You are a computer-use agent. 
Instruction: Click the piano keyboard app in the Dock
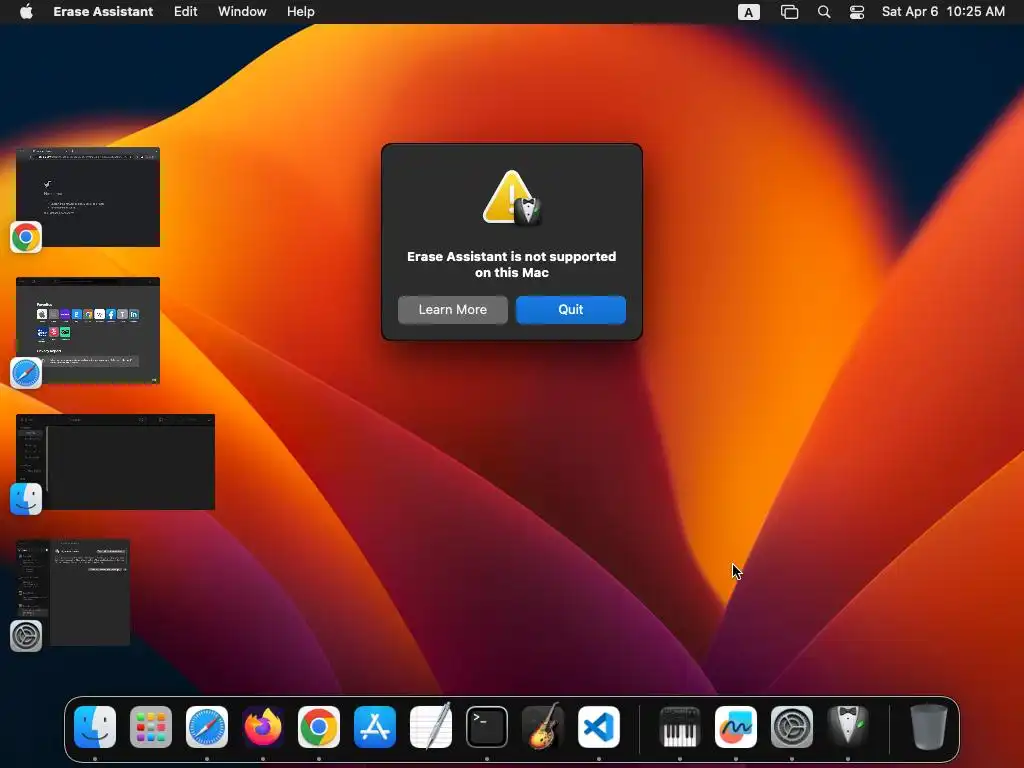click(680, 727)
